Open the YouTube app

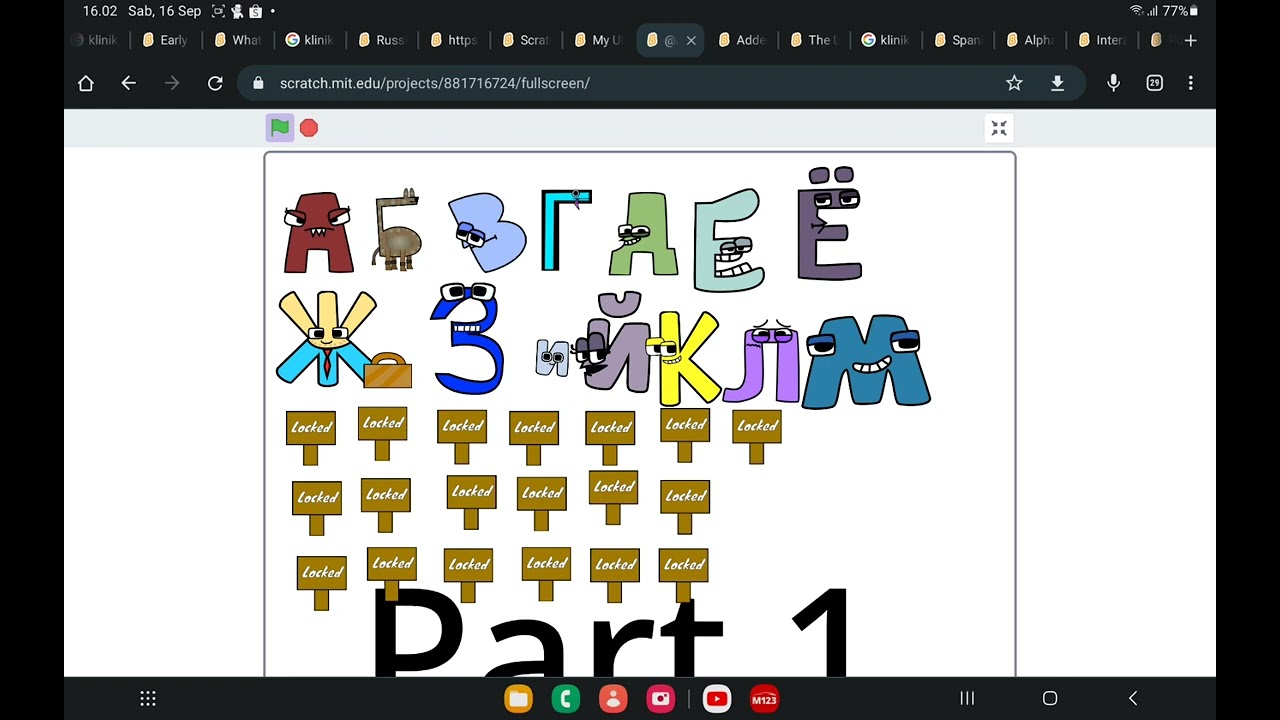click(717, 699)
